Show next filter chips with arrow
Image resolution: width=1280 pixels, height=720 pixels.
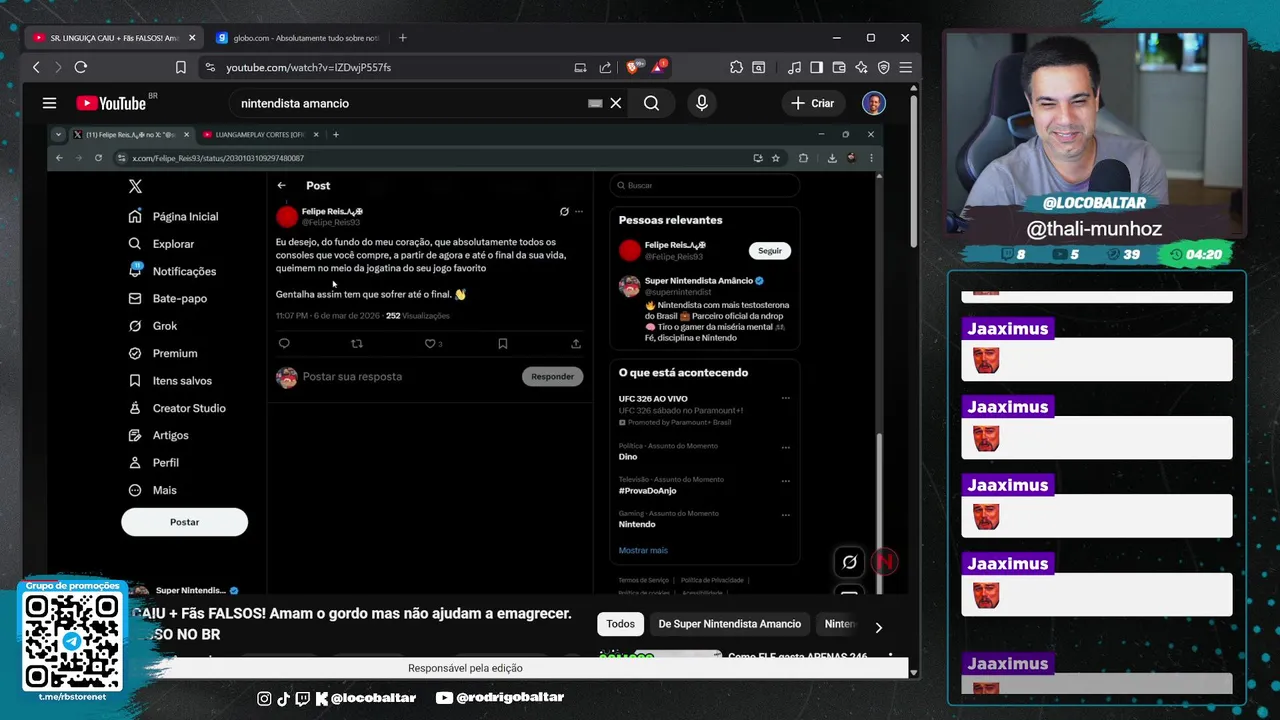(x=878, y=627)
